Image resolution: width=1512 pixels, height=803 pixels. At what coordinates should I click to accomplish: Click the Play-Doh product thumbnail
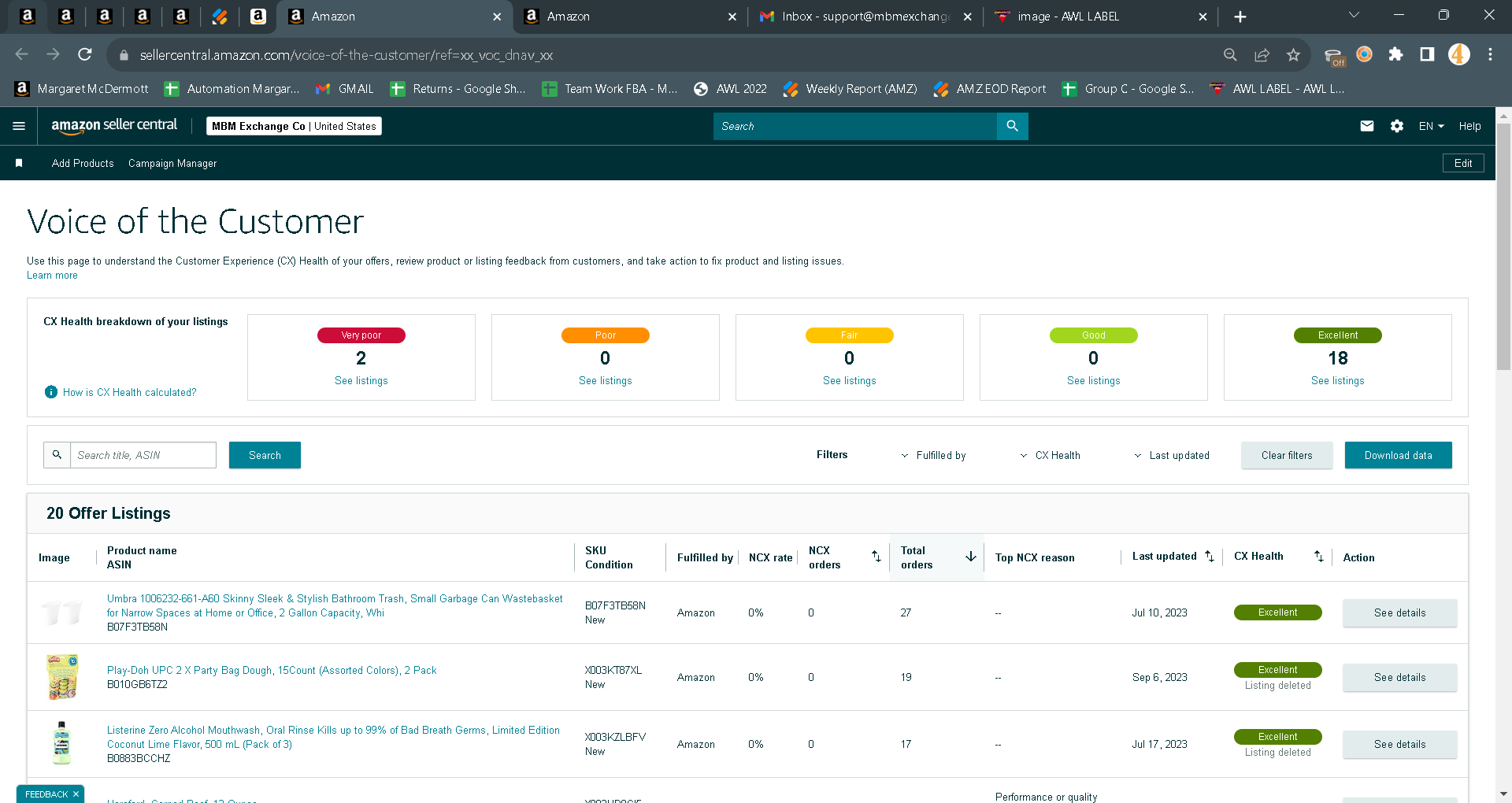pos(62,677)
